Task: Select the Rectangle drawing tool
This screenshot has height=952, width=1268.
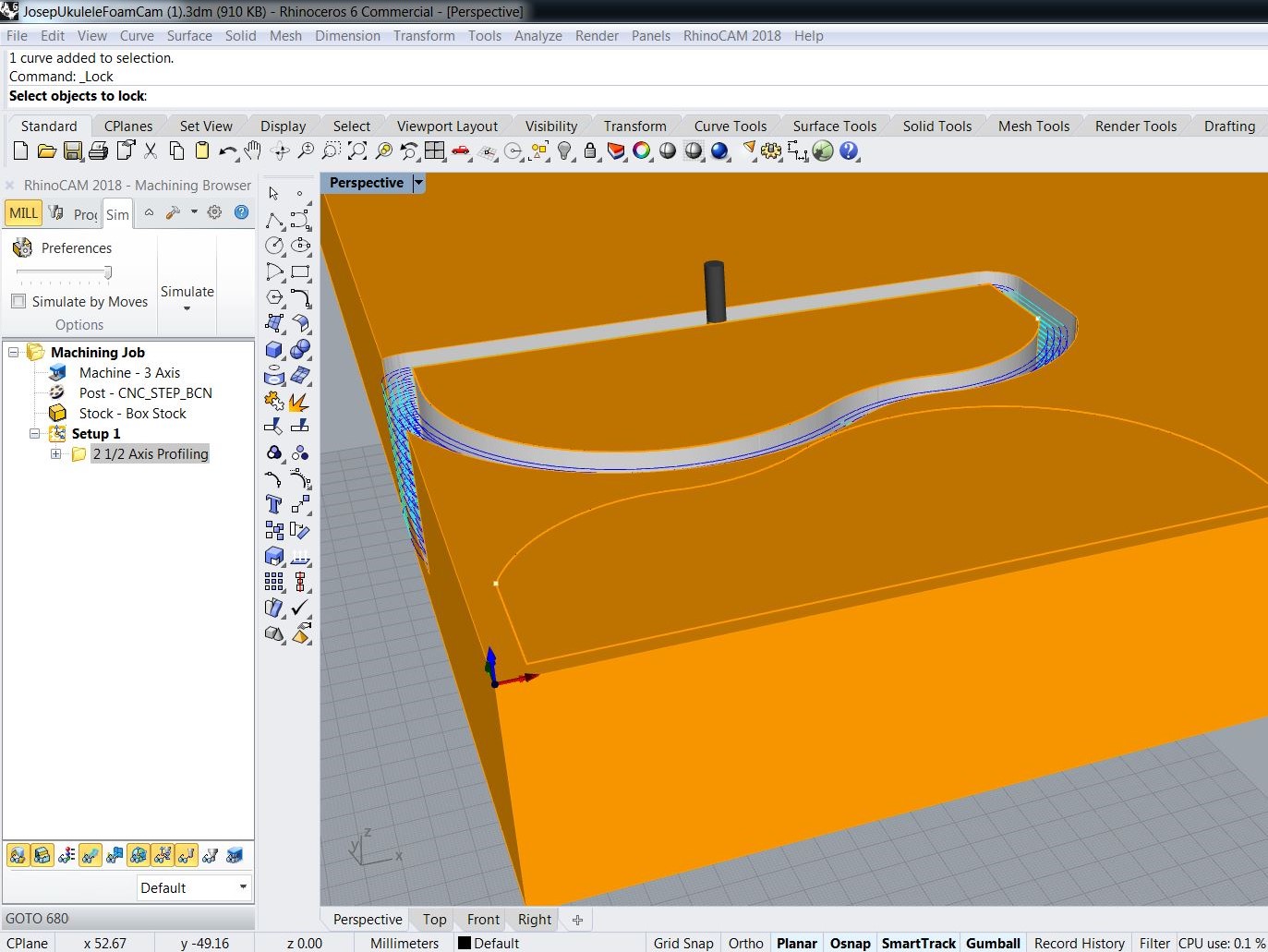Action: coord(300,272)
